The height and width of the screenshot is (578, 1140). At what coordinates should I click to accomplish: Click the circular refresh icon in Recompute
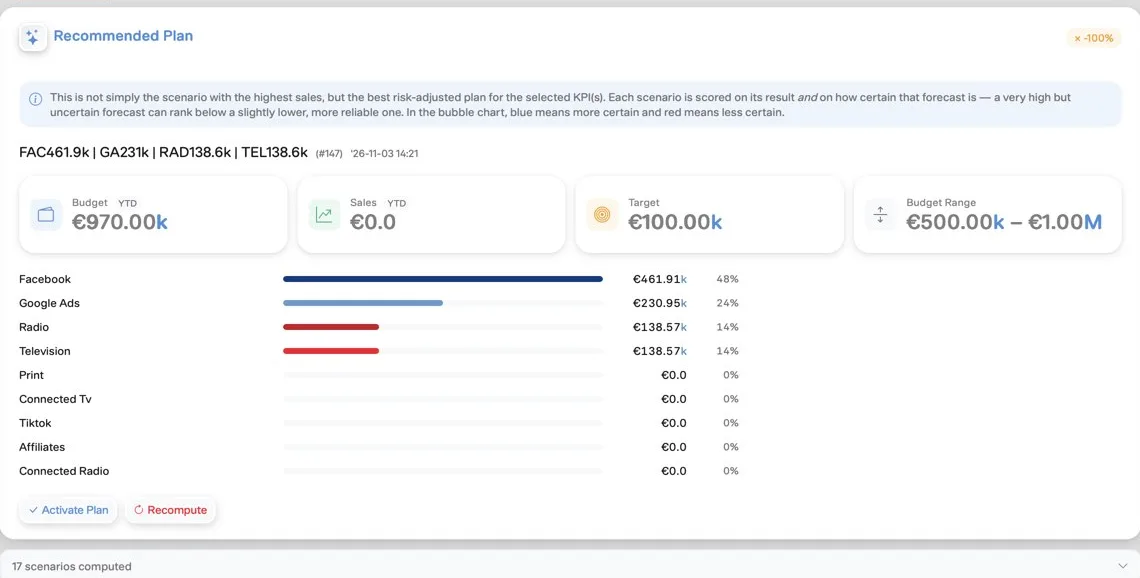pyautogui.click(x=139, y=510)
